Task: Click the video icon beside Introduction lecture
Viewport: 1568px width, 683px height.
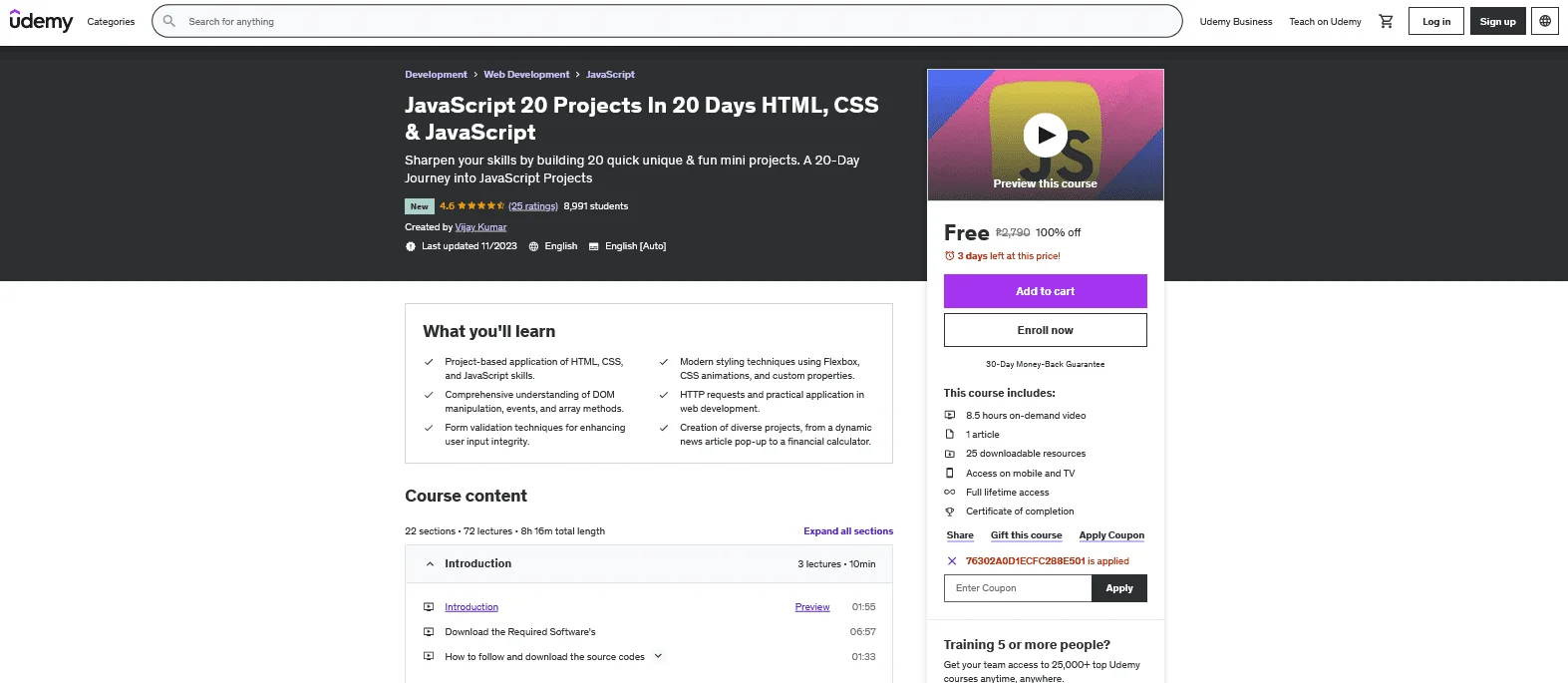Action: click(429, 607)
